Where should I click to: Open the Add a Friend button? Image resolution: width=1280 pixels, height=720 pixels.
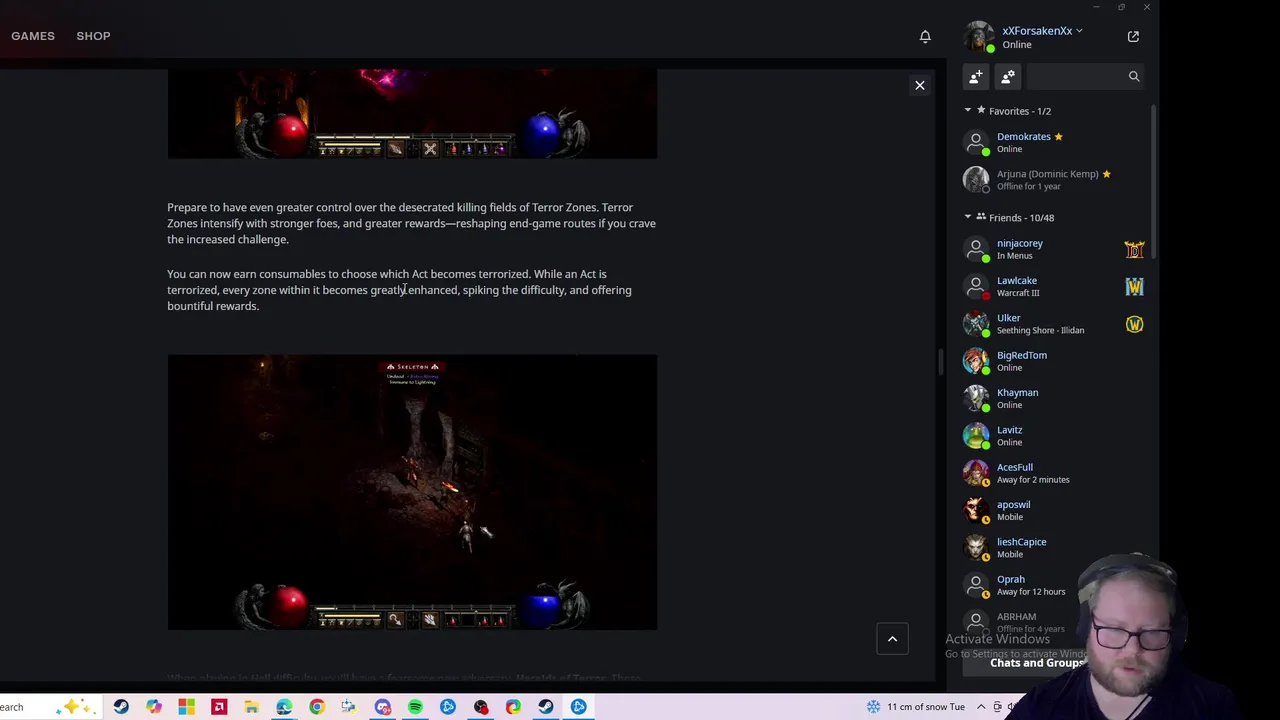[x=976, y=77]
